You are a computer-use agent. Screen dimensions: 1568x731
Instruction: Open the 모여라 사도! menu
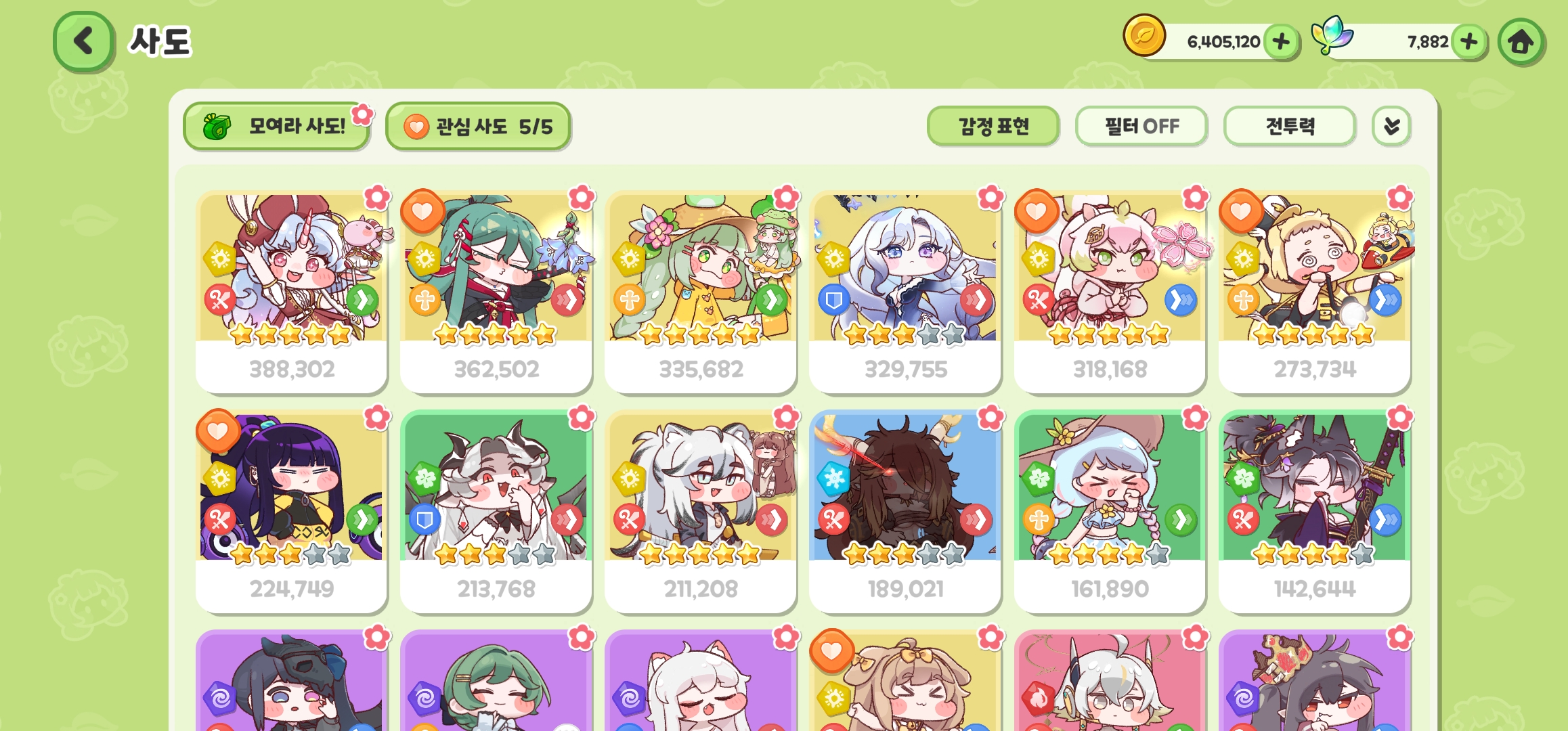[x=276, y=126]
